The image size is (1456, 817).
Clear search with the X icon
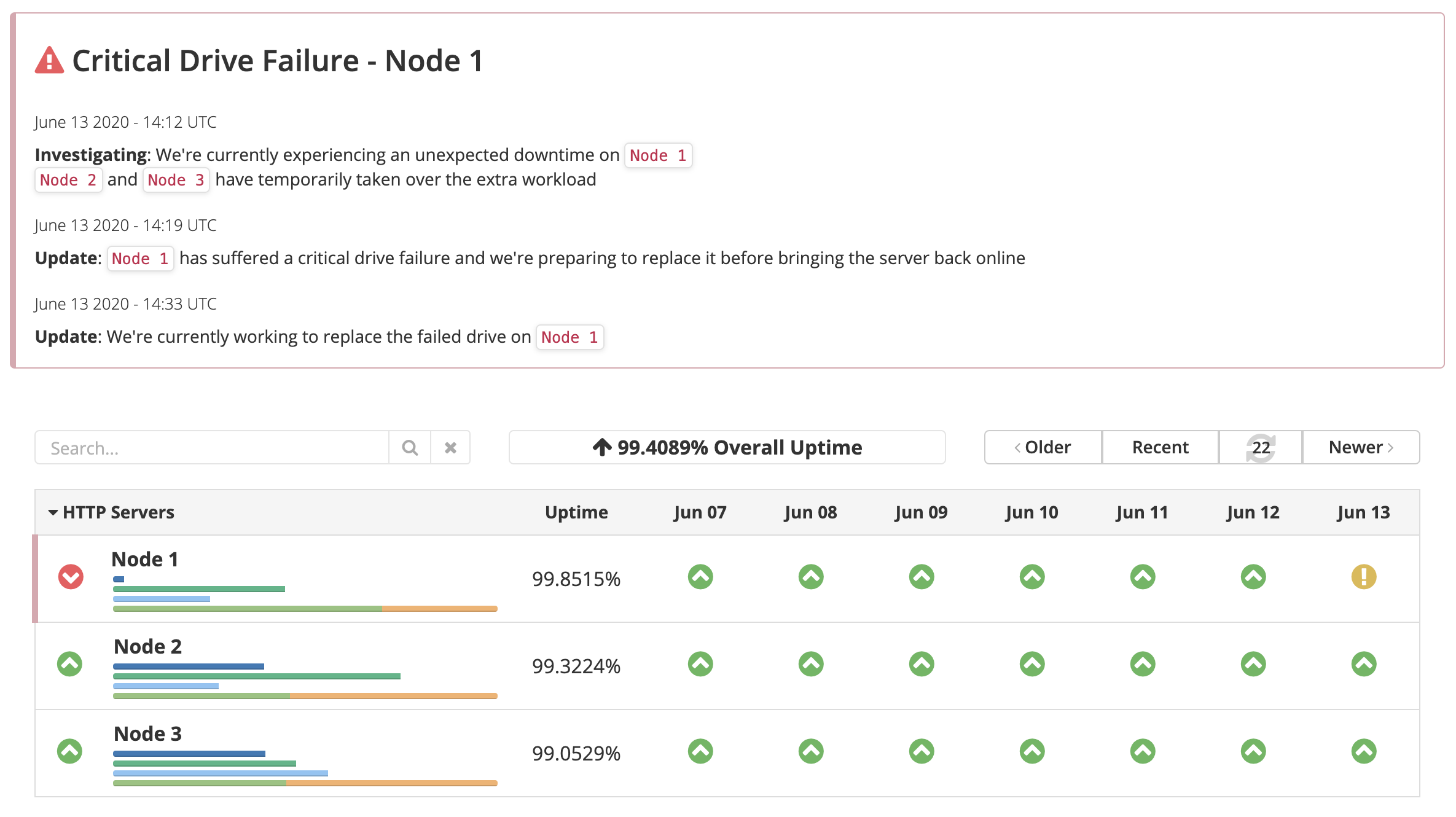(x=450, y=448)
